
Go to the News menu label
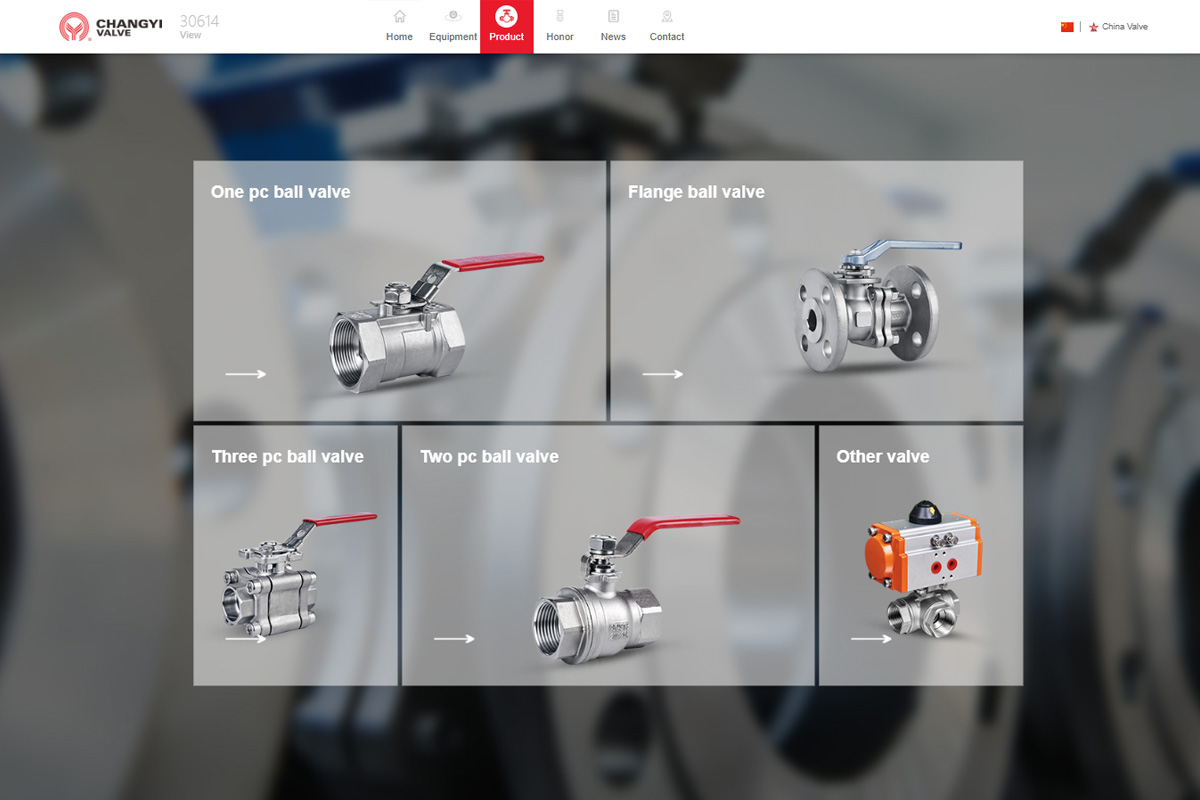pyautogui.click(x=613, y=37)
